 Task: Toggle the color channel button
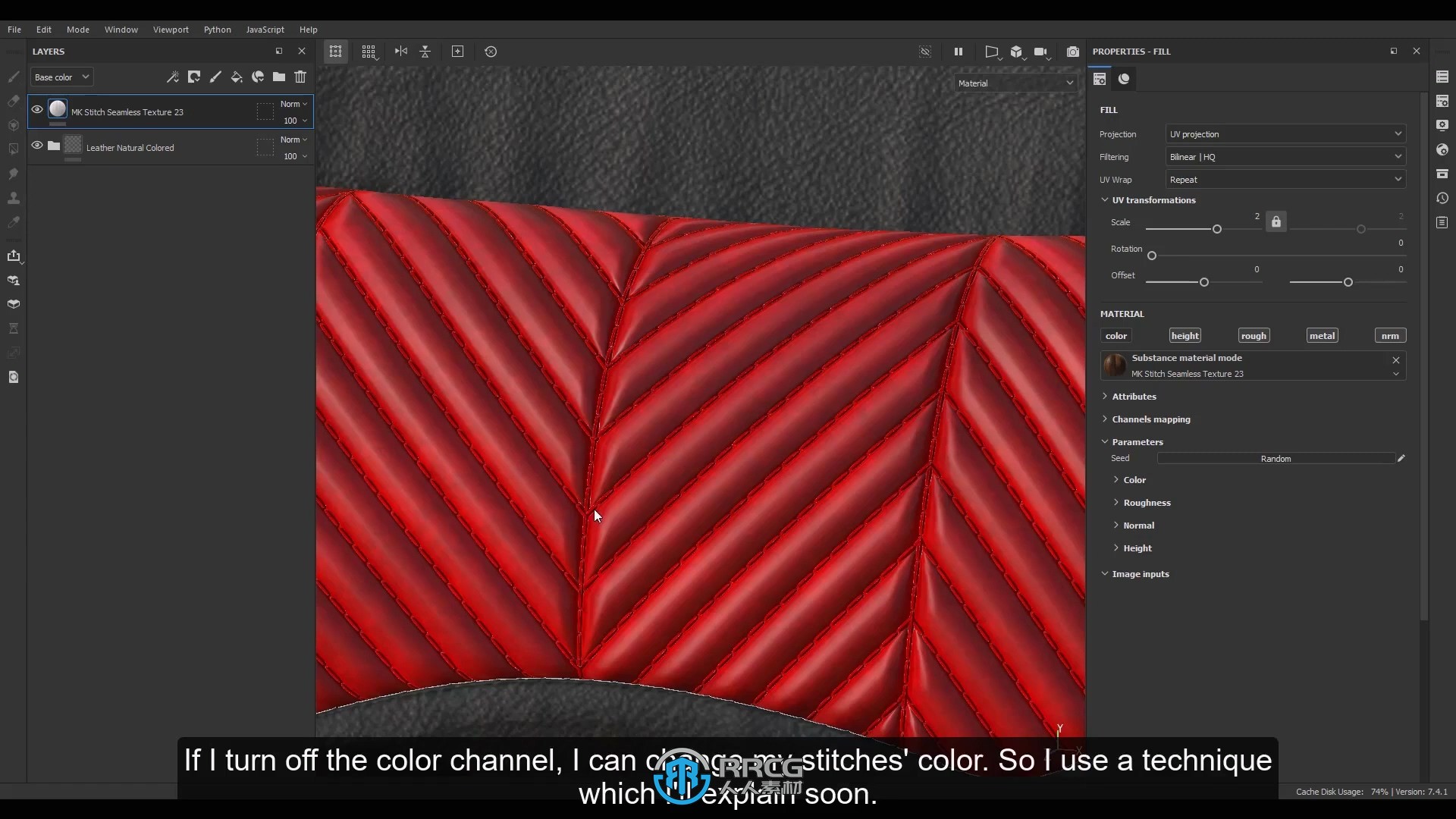click(x=1116, y=335)
